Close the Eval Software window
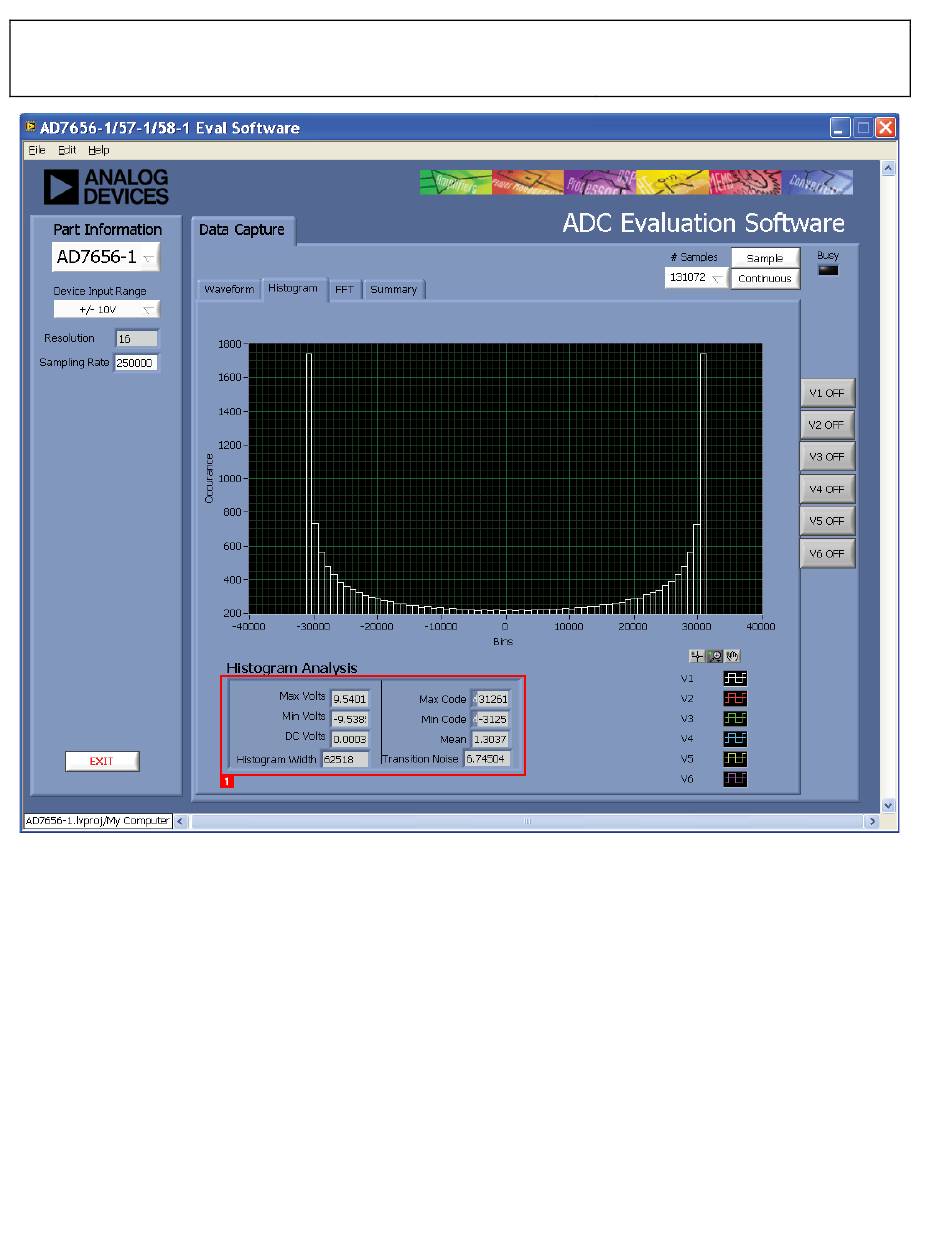 pos(885,128)
